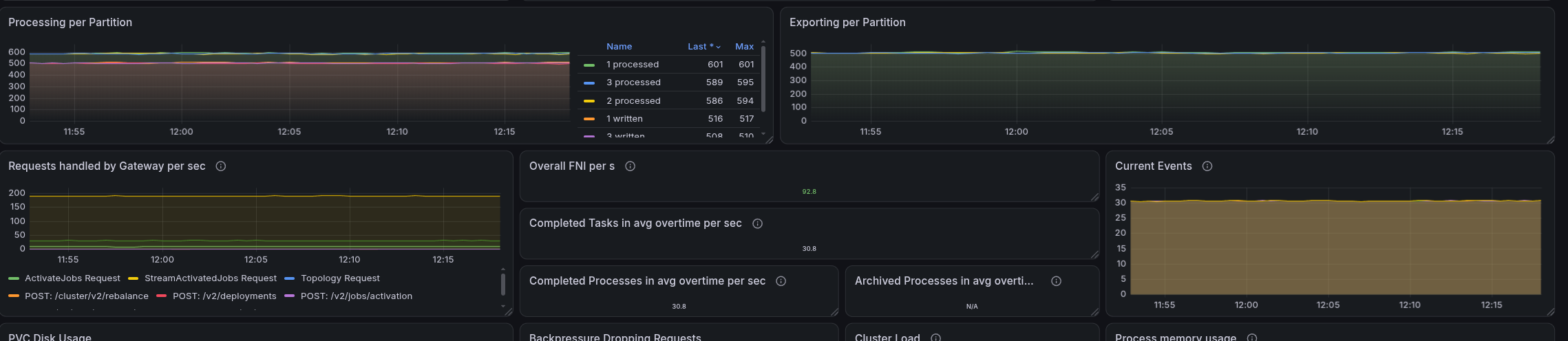This screenshot has width=1568, height=341.
Task: Click the gateway requests legend scrollbar
Action: pyautogui.click(x=503, y=284)
